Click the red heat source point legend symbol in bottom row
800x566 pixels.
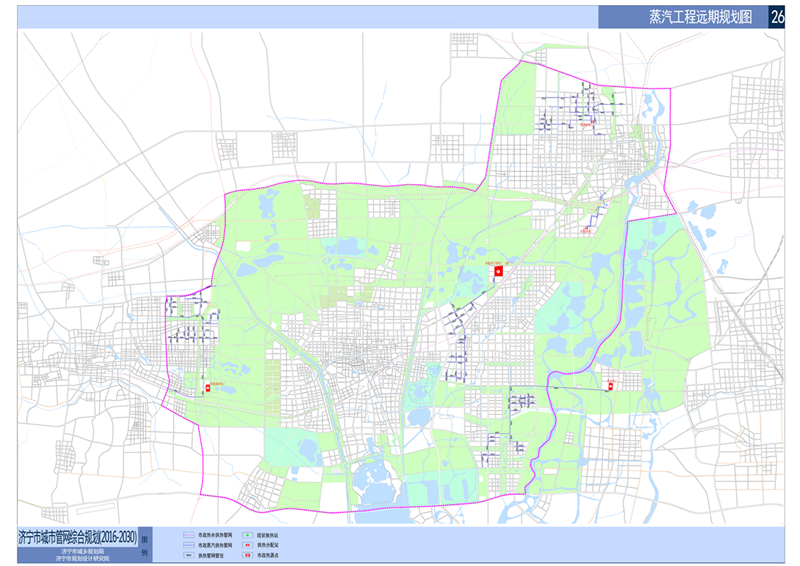tap(247, 555)
